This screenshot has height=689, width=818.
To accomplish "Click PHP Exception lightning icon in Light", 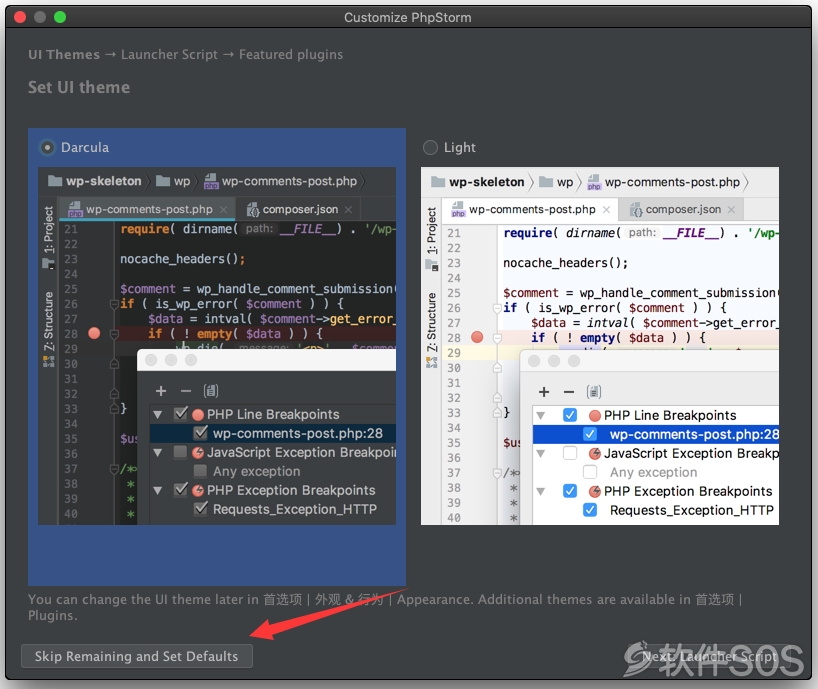I will [x=595, y=491].
